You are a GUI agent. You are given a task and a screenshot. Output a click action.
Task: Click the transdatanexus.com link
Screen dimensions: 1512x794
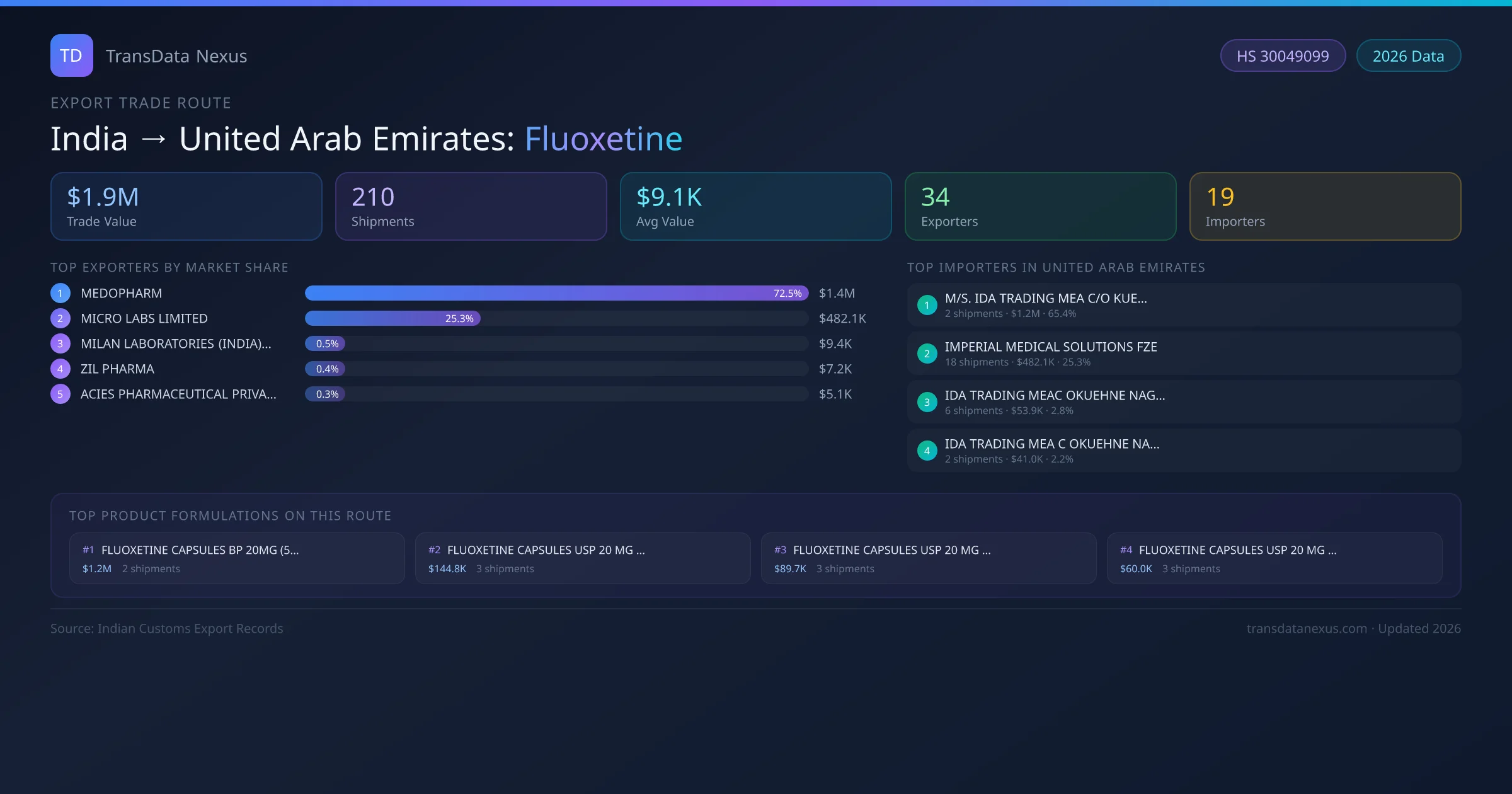click(x=1307, y=628)
